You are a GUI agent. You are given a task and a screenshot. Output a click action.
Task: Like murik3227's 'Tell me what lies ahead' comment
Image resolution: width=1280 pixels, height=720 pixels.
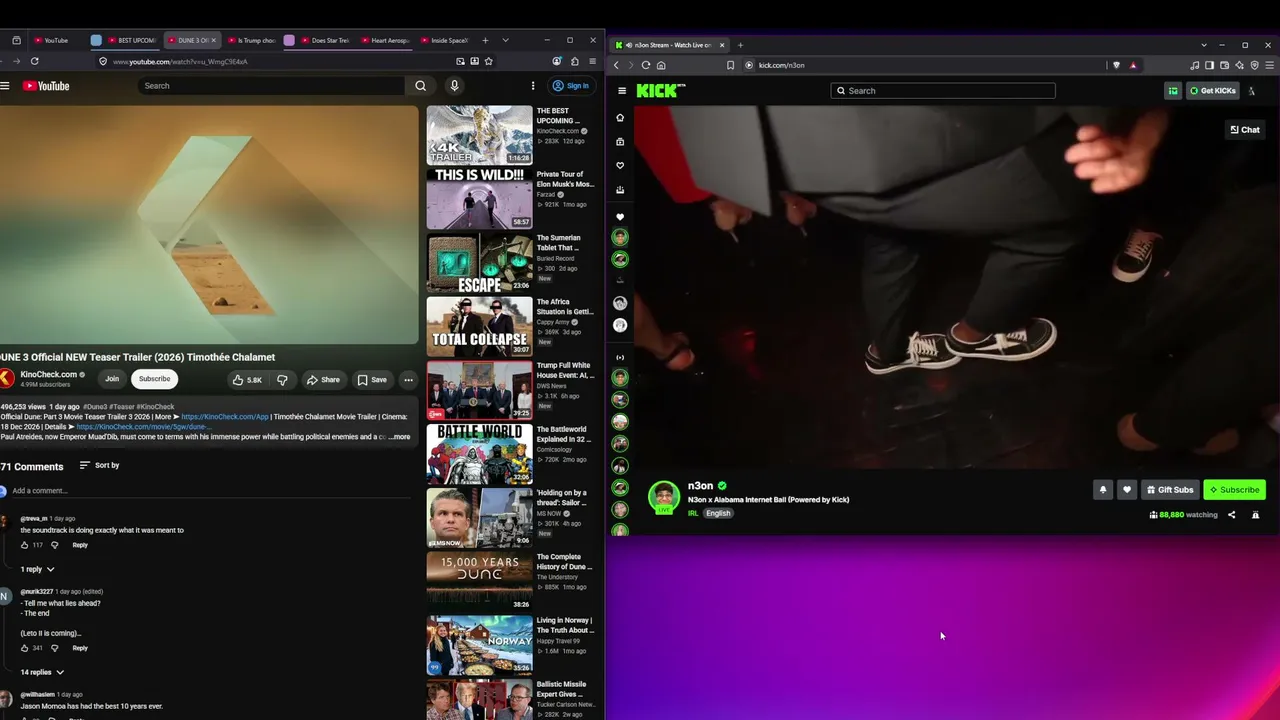pyautogui.click(x=25, y=648)
